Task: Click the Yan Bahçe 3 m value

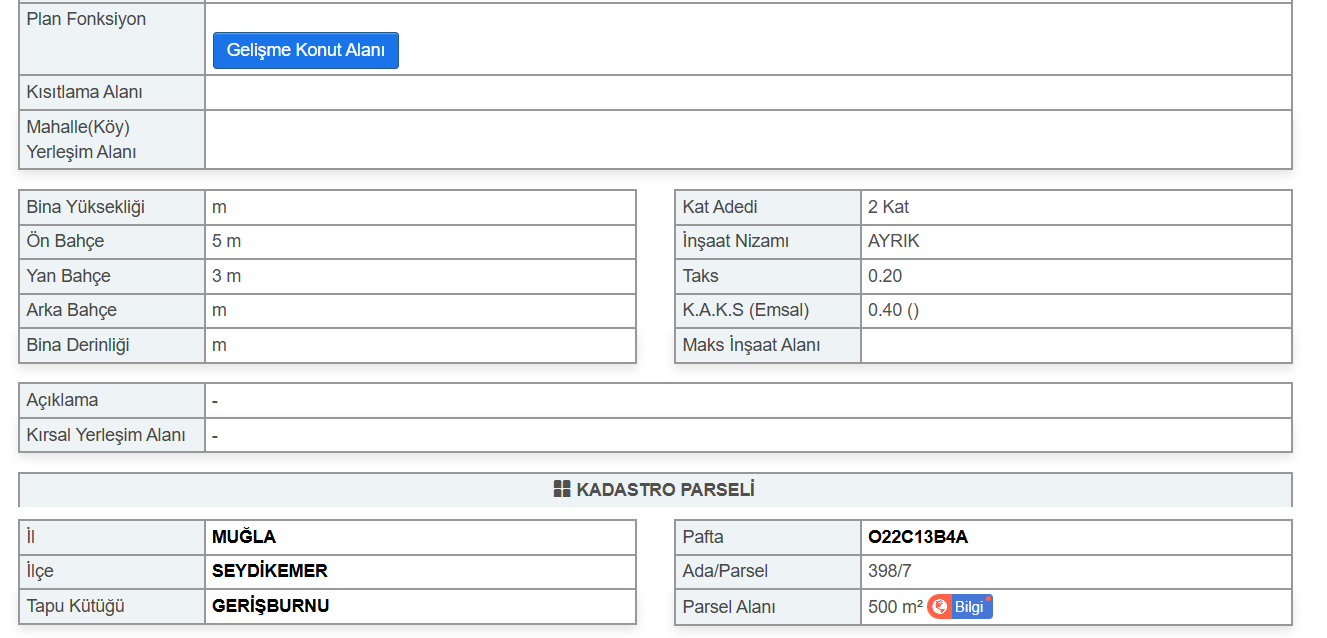Action: pos(226,276)
